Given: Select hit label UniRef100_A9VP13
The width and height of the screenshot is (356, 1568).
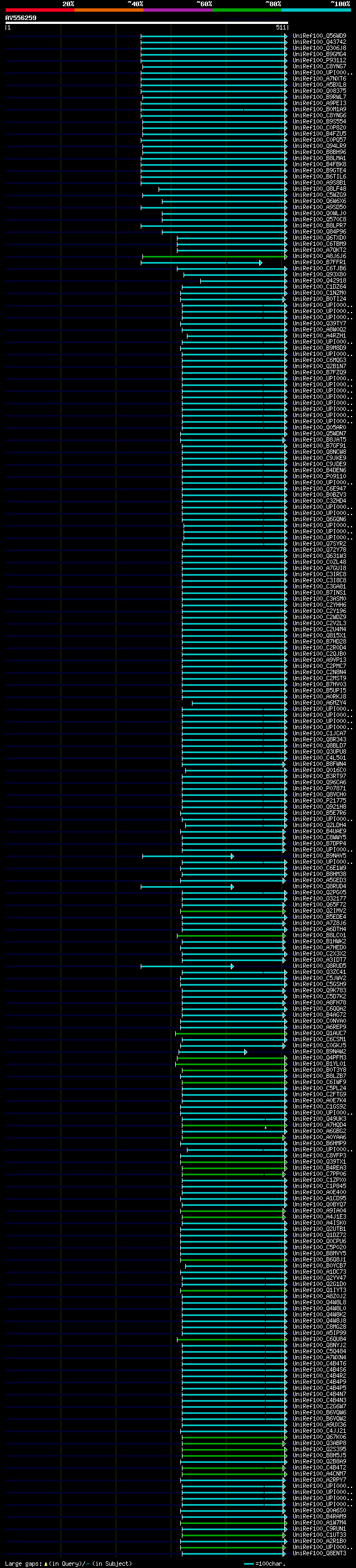Looking at the screenshot, I should click(x=319, y=660).
